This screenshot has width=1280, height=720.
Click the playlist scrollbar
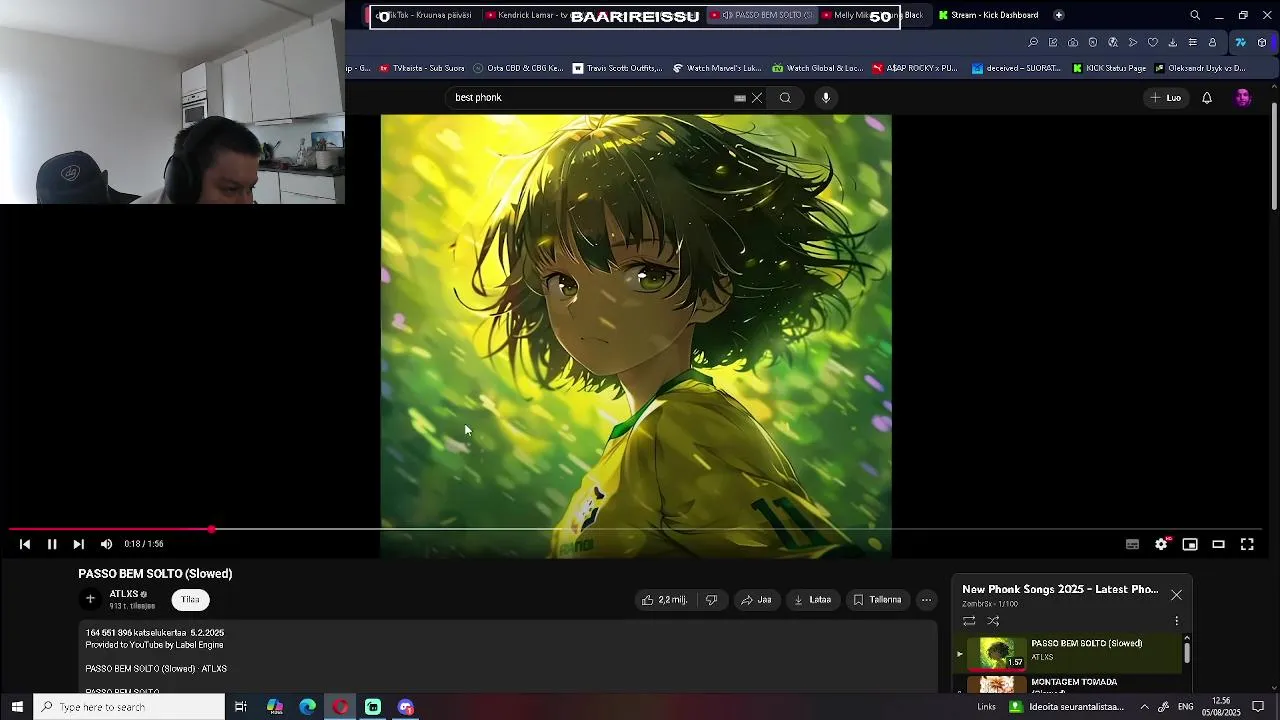(x=1187, y=652)
